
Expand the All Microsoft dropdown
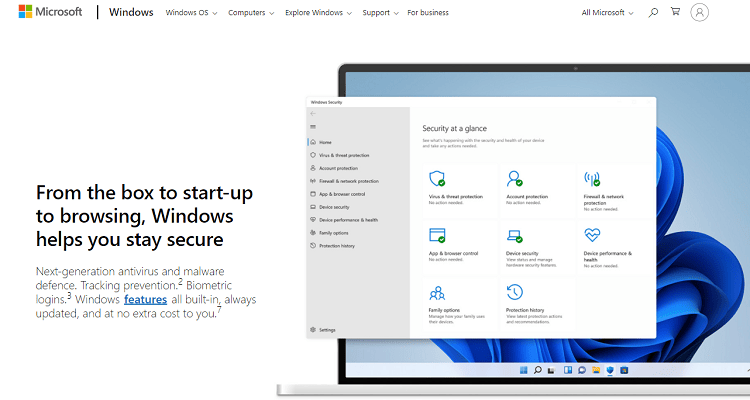tap(607, 13)
